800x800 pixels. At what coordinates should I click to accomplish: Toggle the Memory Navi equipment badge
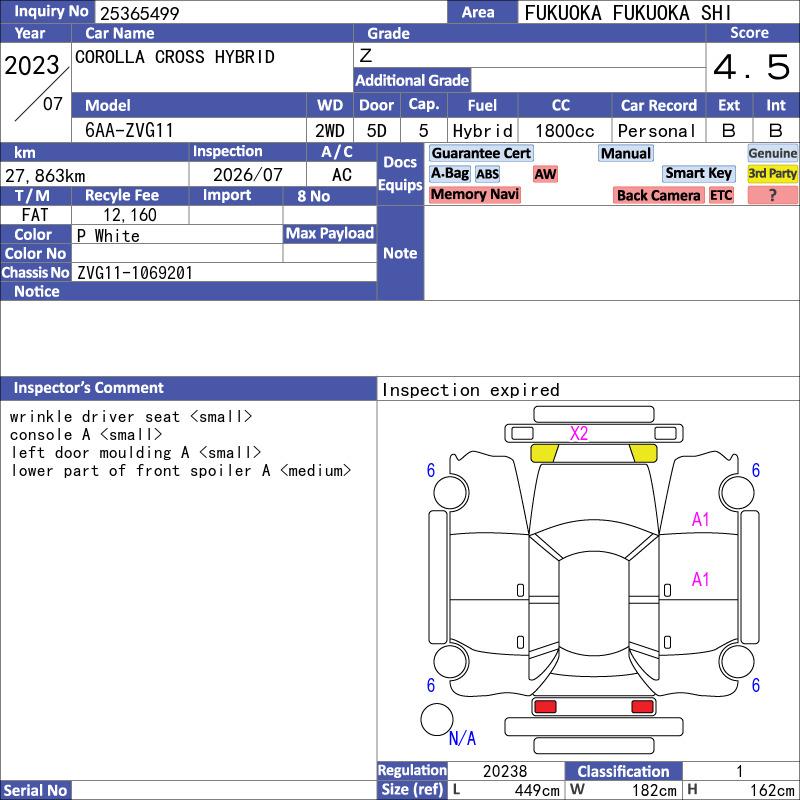pyautogui.click(x=474, y=195)
